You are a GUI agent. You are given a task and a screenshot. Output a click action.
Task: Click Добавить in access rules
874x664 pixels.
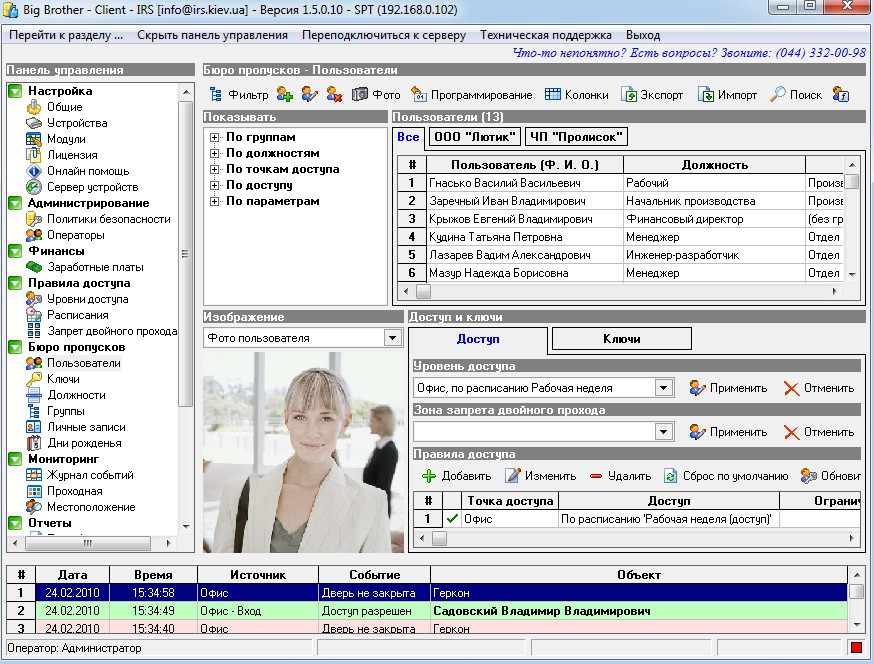point(456,476)
